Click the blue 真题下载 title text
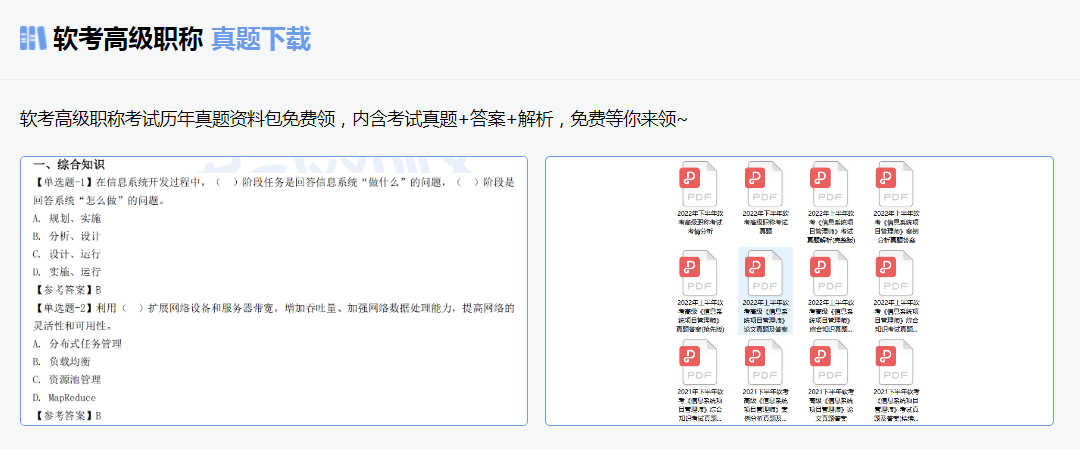This screenshot has width=1080, height=449. (x=261, y=39)
